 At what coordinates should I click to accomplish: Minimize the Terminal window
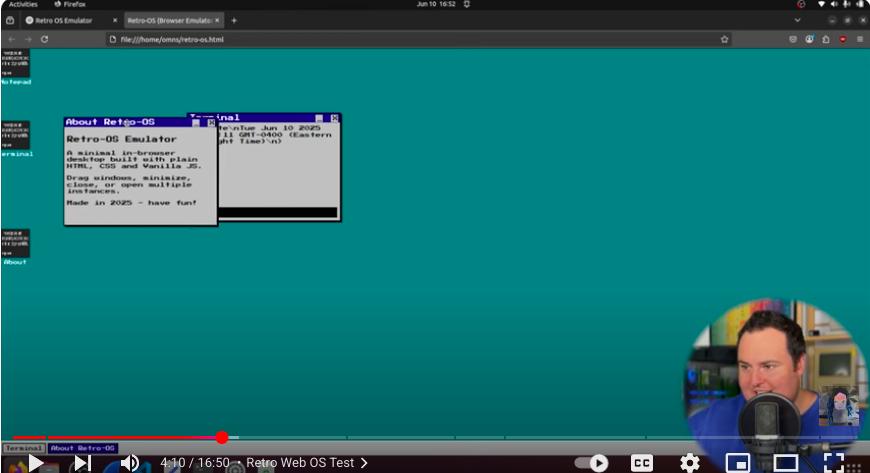319,118
